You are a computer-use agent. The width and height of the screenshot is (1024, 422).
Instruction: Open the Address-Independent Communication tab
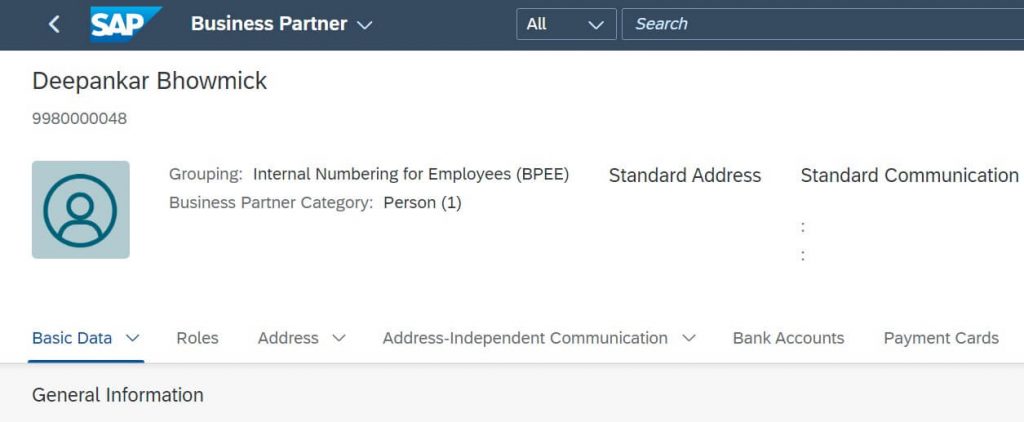click(525, 338)
